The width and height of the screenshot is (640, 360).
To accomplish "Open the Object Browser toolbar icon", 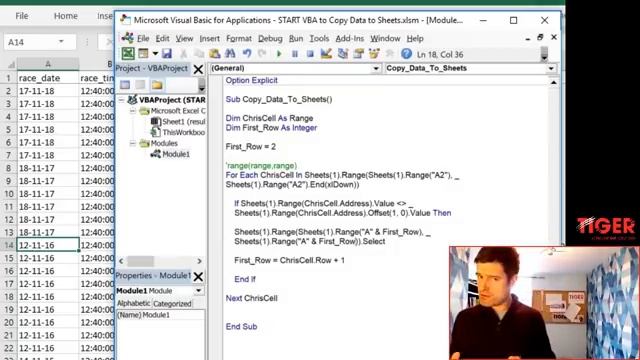I will (374, 53).
